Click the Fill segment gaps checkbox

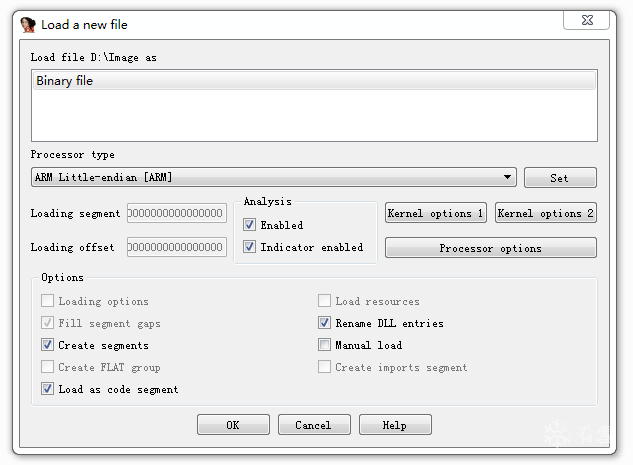click(47, 323)
